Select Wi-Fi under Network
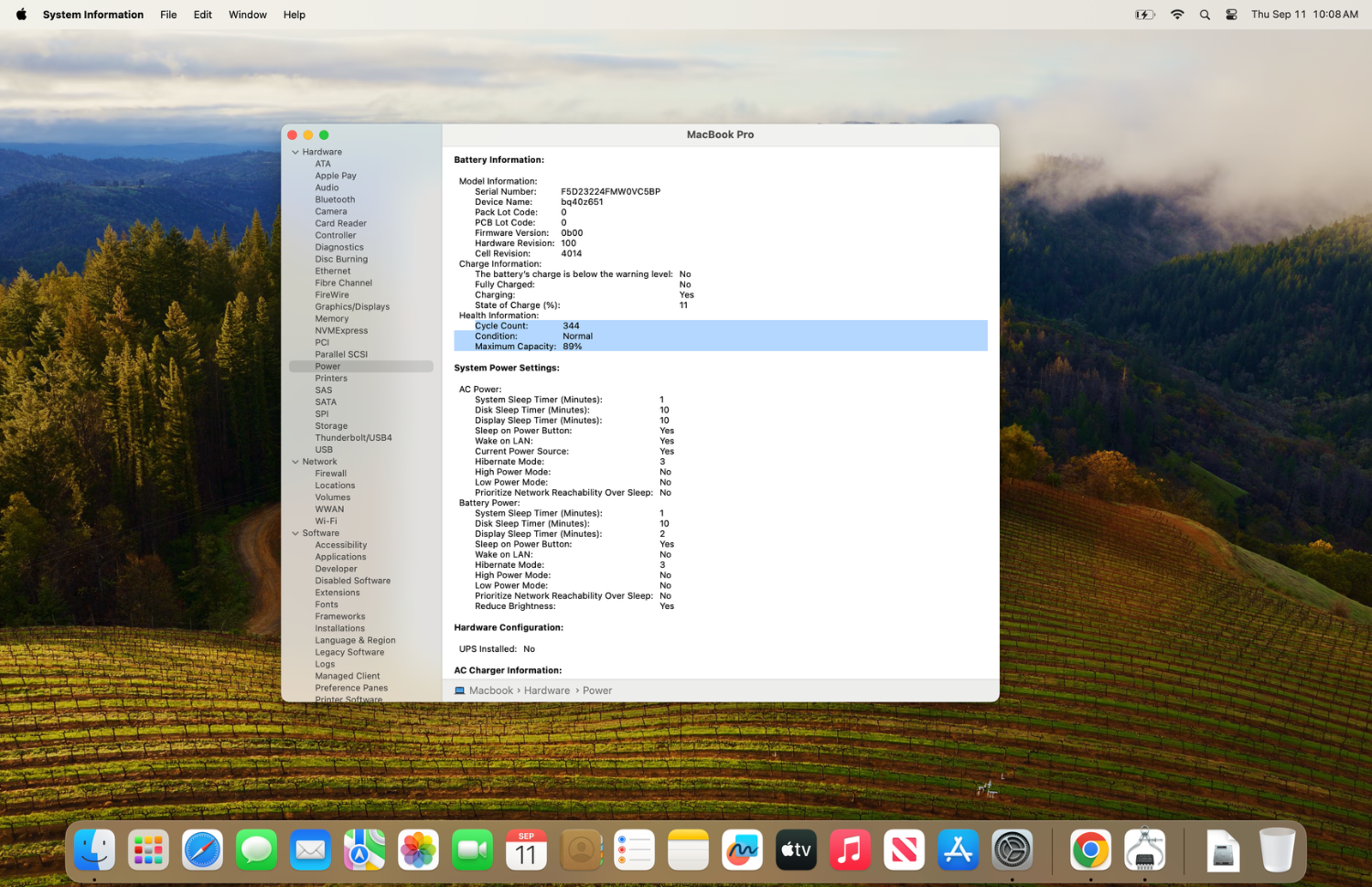Screen dimensions: 1372x887 (x=326, y=521)
